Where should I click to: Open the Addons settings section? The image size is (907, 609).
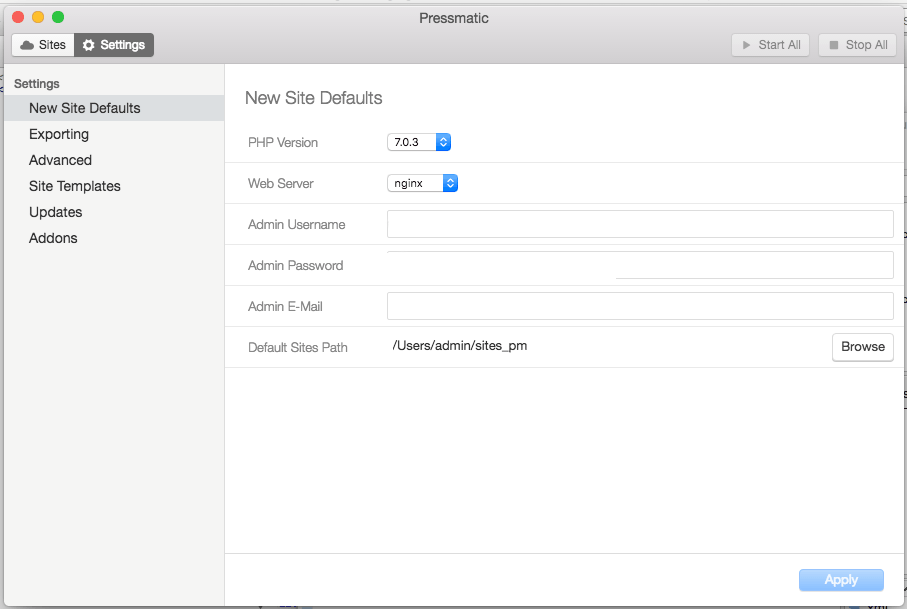point(114,238)
